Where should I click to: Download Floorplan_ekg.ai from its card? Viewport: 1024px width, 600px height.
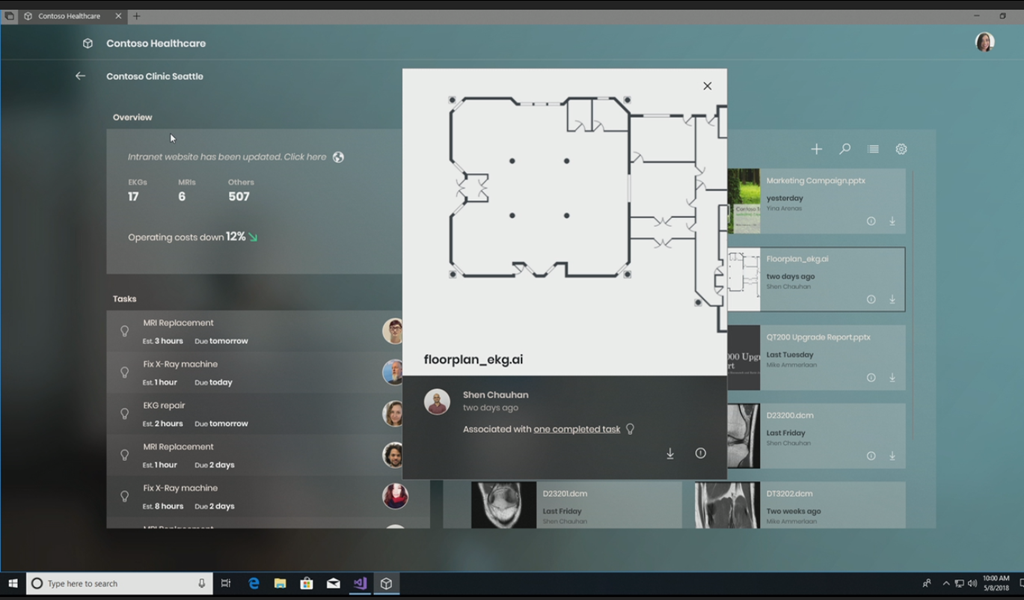pos(892,300)
